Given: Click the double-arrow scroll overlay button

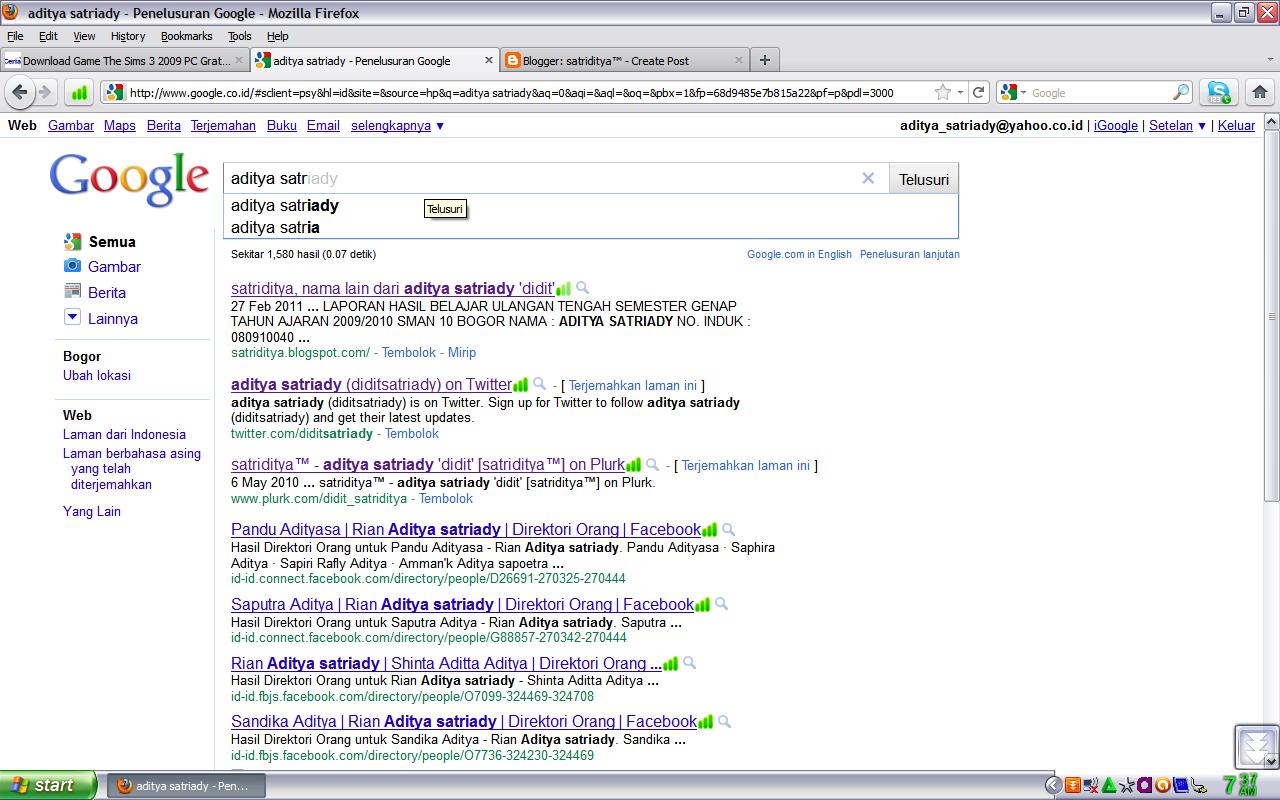Looking at the screenshot, I should 1256,746.
